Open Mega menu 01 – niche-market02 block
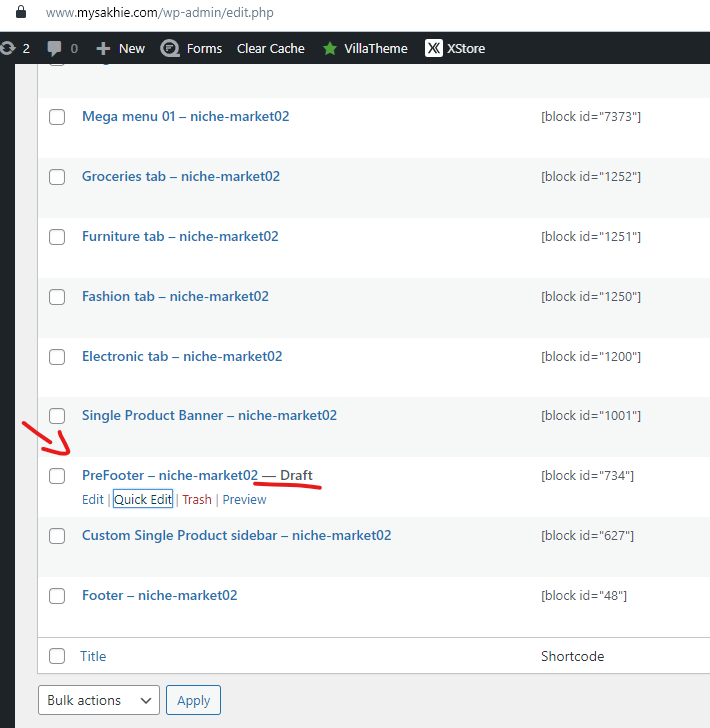The height and width of the screenshot is (728, 710). coord(186,116)
